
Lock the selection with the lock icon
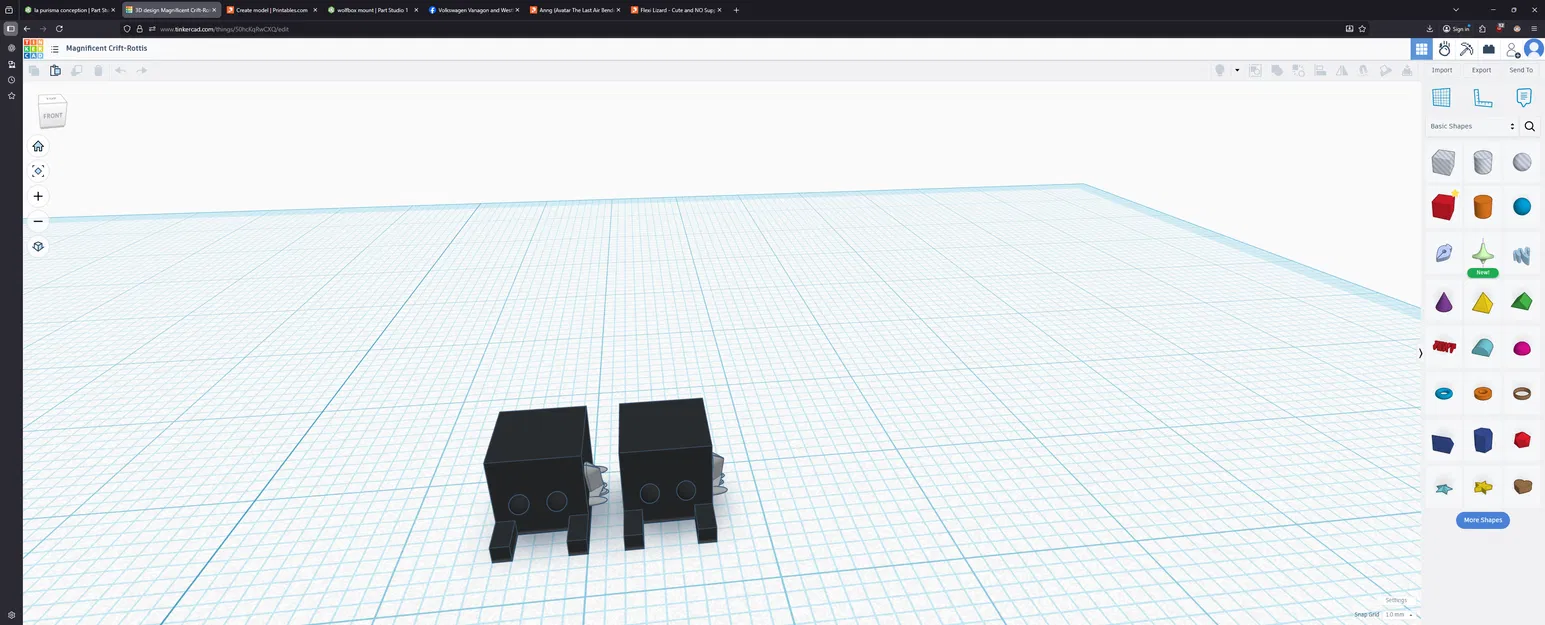(1362, 70)
